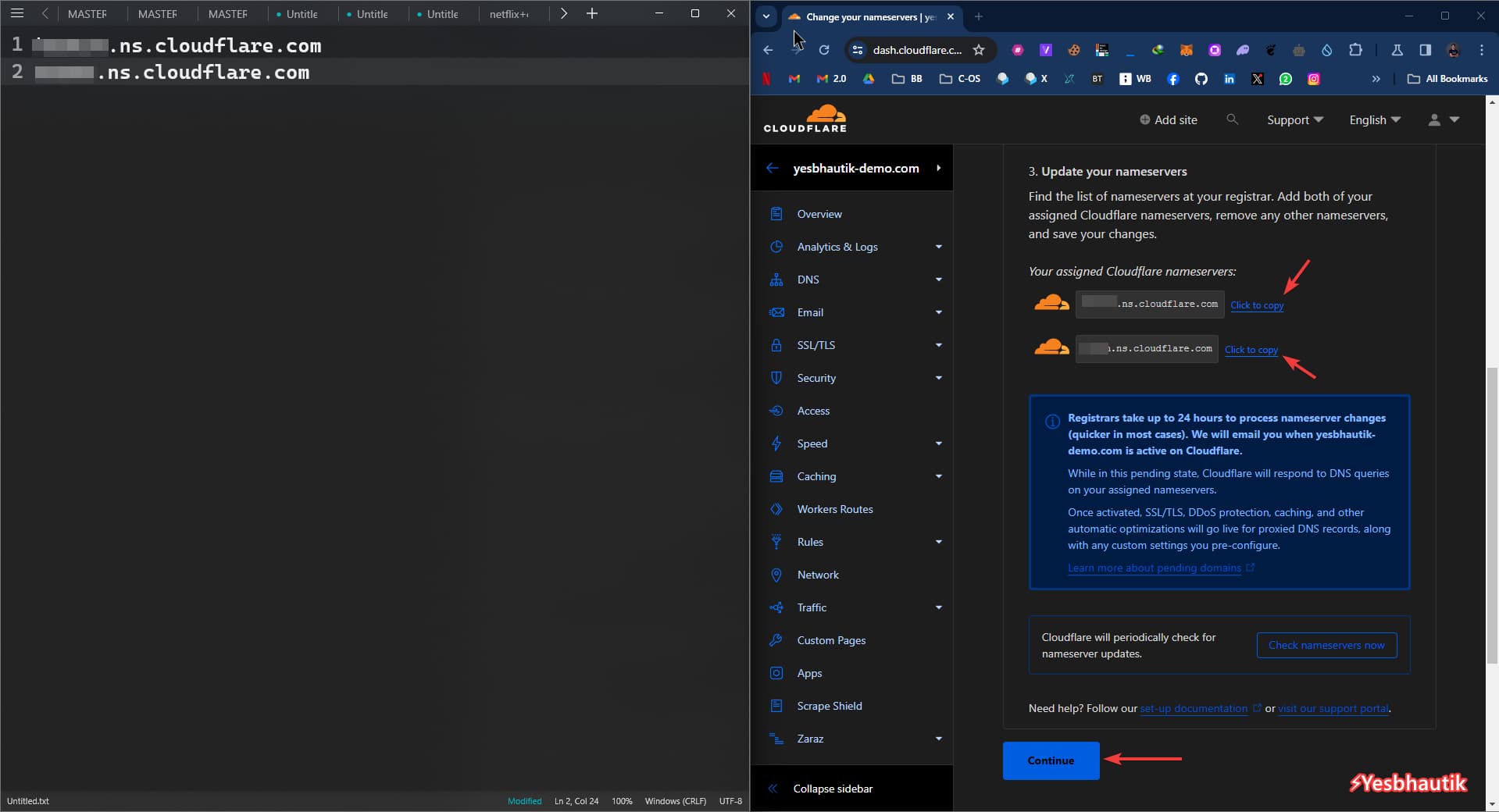Open Analytics & Logs section icon

point(776,247)
